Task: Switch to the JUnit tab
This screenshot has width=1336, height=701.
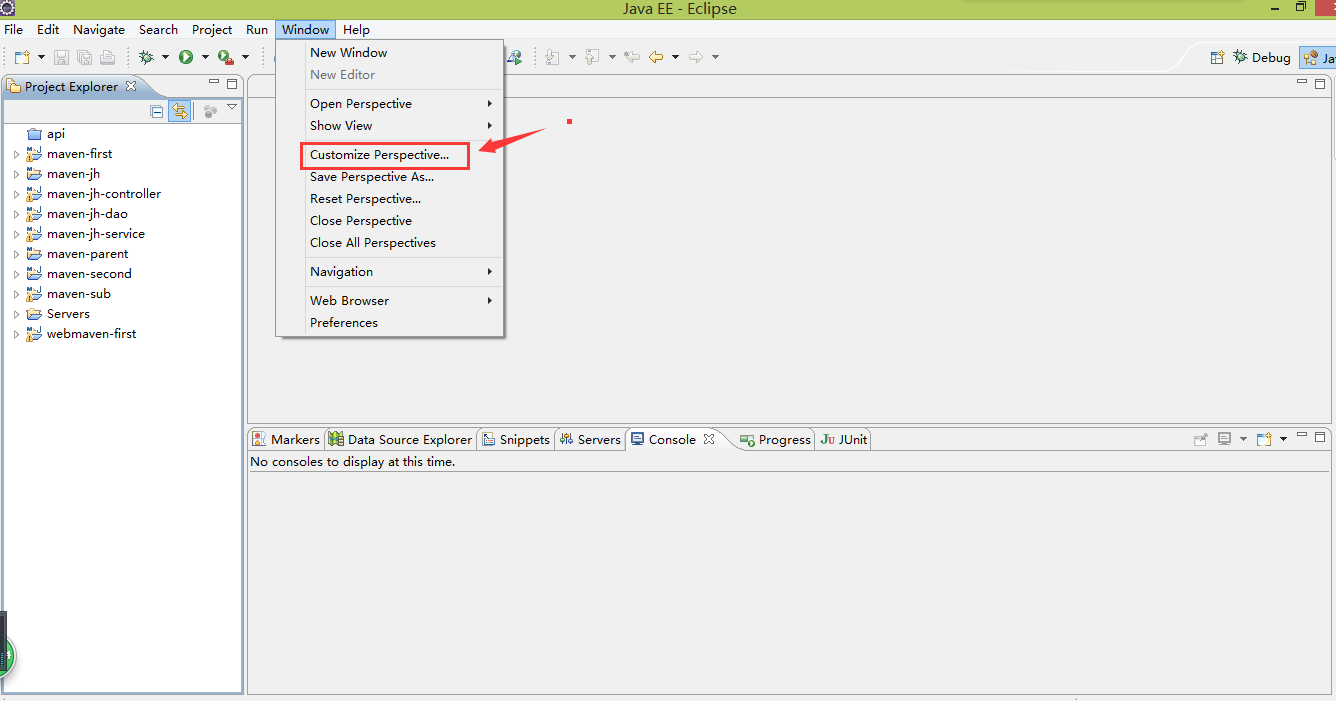Action: (x=844, y=439)
